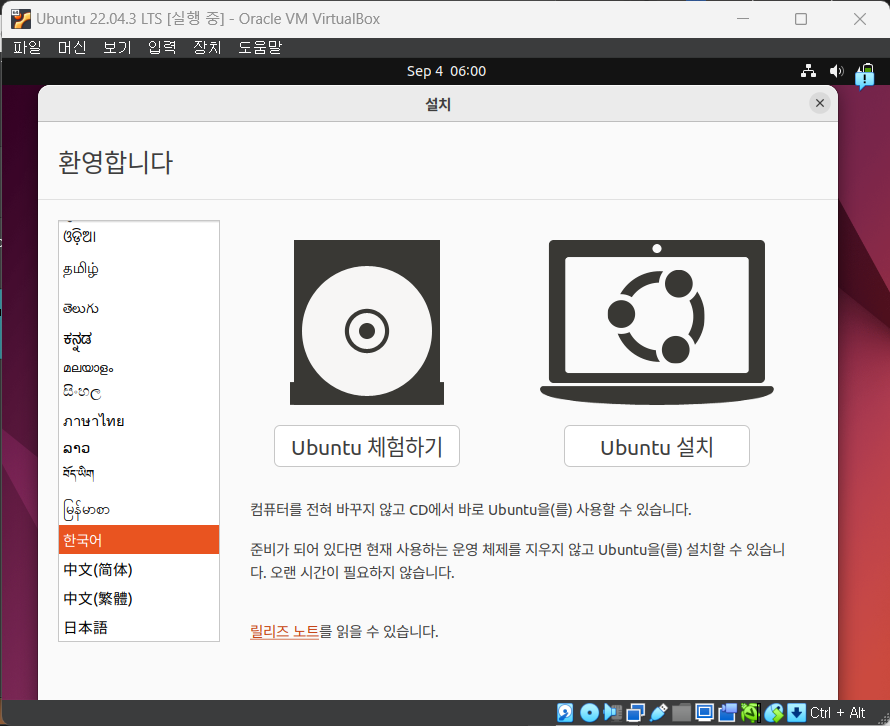The width and height of the screenshot is (890, 726).
Task: Open the 보기 menu
Action: (117, 48)
